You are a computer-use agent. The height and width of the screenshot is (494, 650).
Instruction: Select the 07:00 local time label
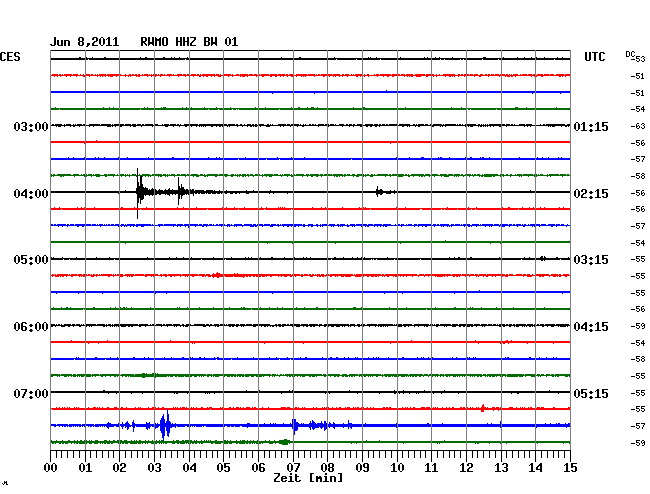31,393
